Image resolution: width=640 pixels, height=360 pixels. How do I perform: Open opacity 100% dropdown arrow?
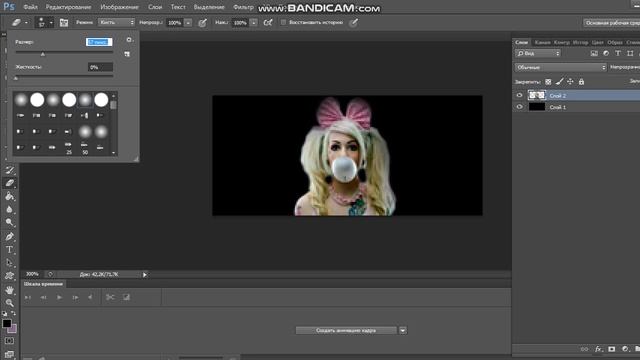click(x=188, y=23)
